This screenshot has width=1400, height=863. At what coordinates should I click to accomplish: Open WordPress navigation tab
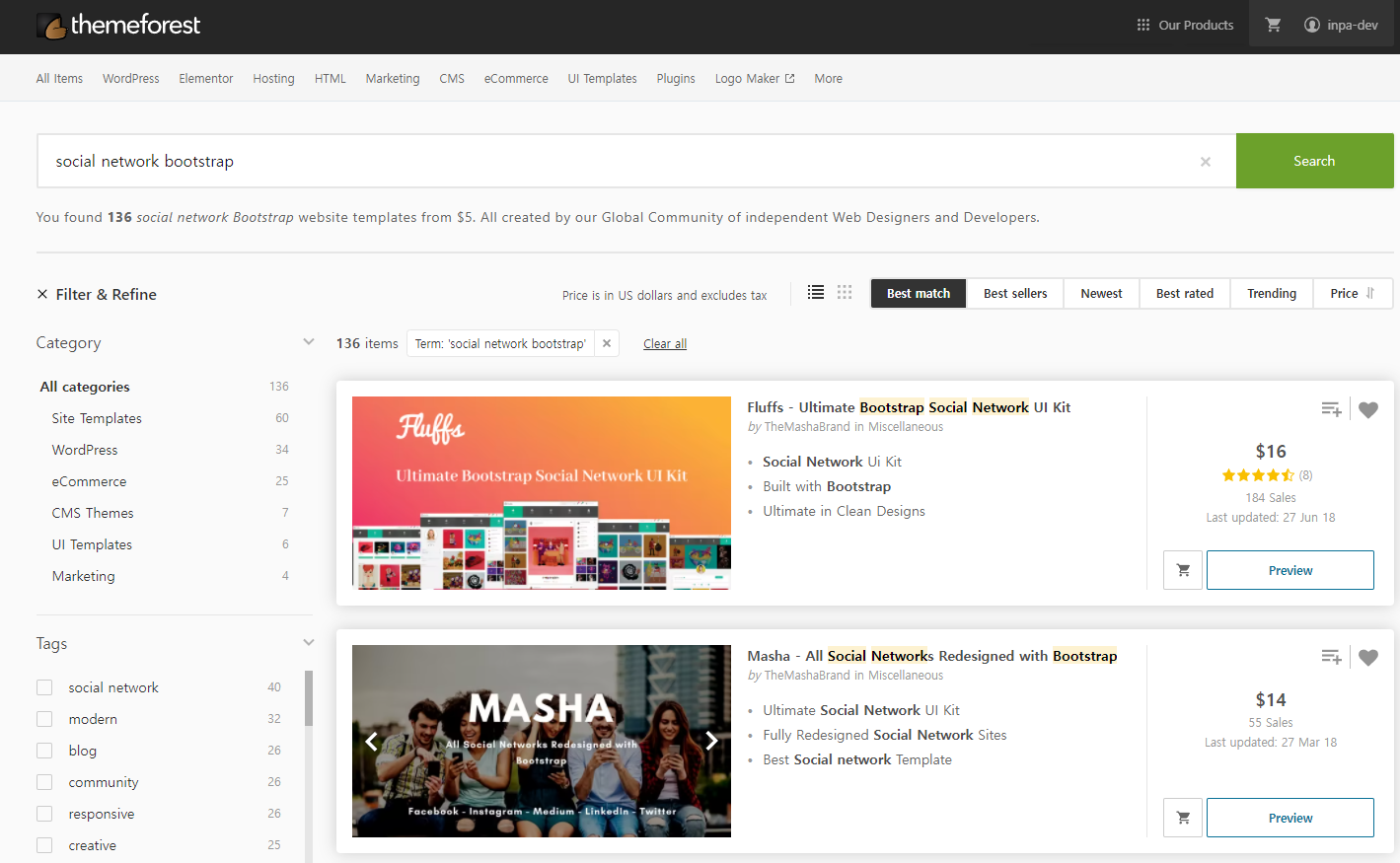tap(130, 79)
